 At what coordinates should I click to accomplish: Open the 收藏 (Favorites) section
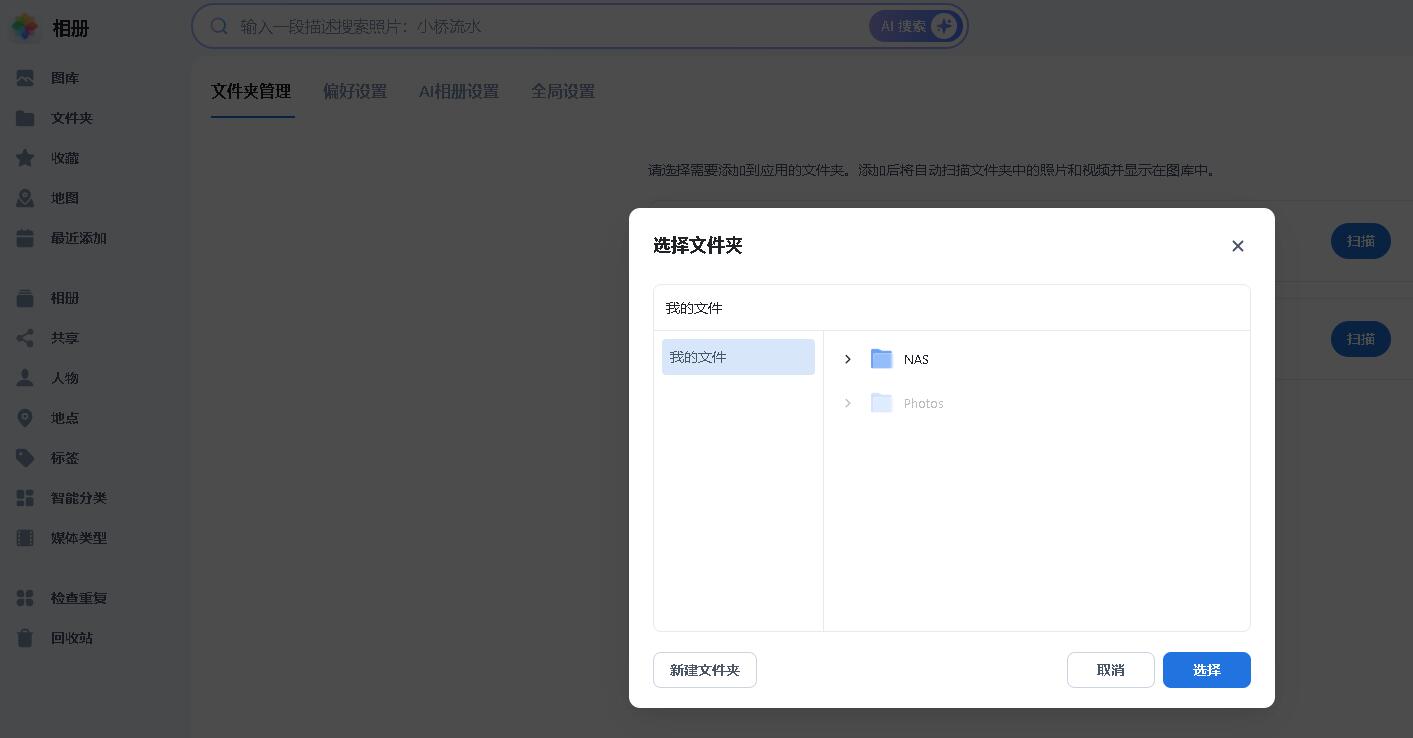click(x=65, y=158)
